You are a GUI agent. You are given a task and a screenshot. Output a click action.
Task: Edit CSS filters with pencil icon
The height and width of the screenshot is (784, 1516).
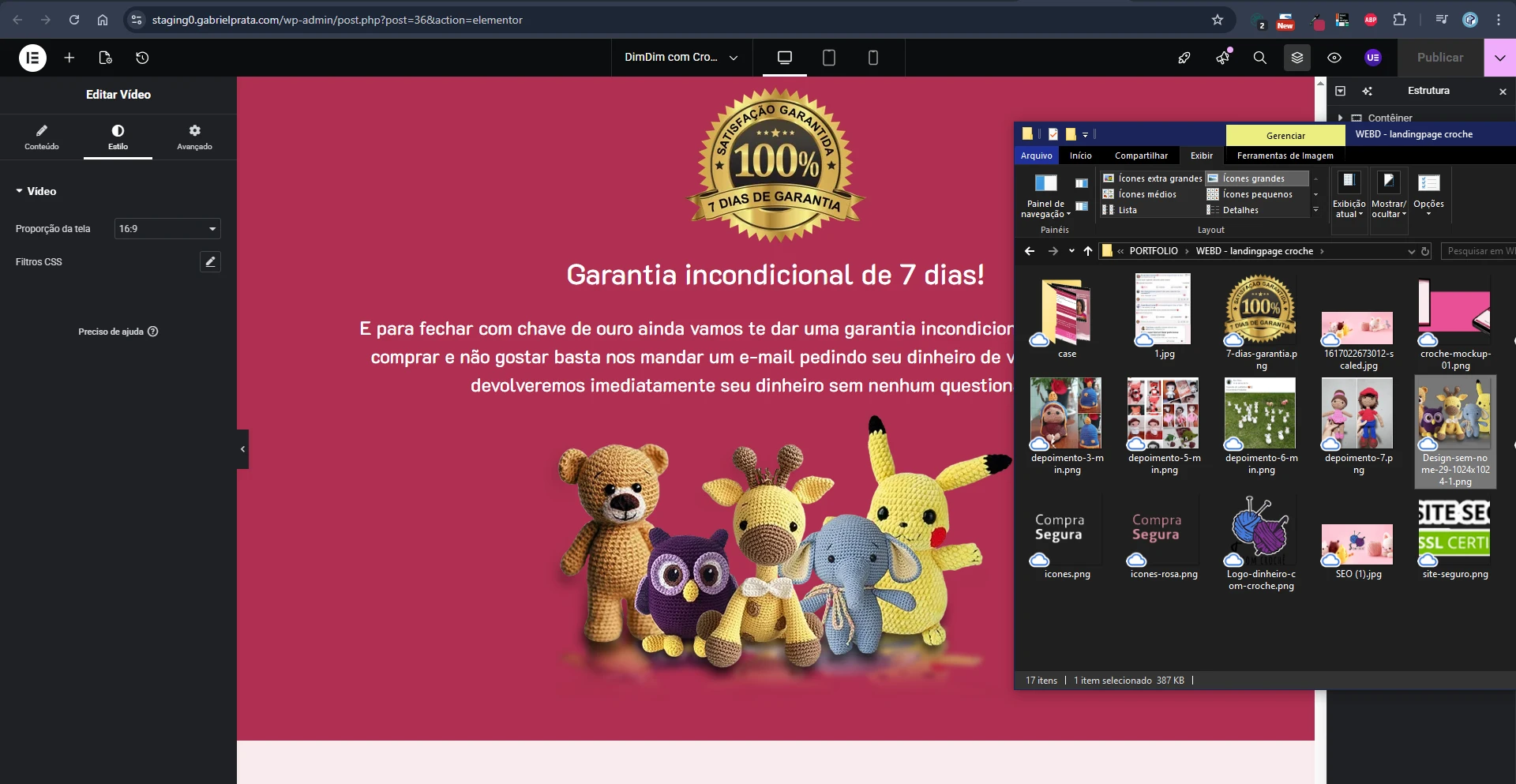pyautogui.click(x=210, y=262)
